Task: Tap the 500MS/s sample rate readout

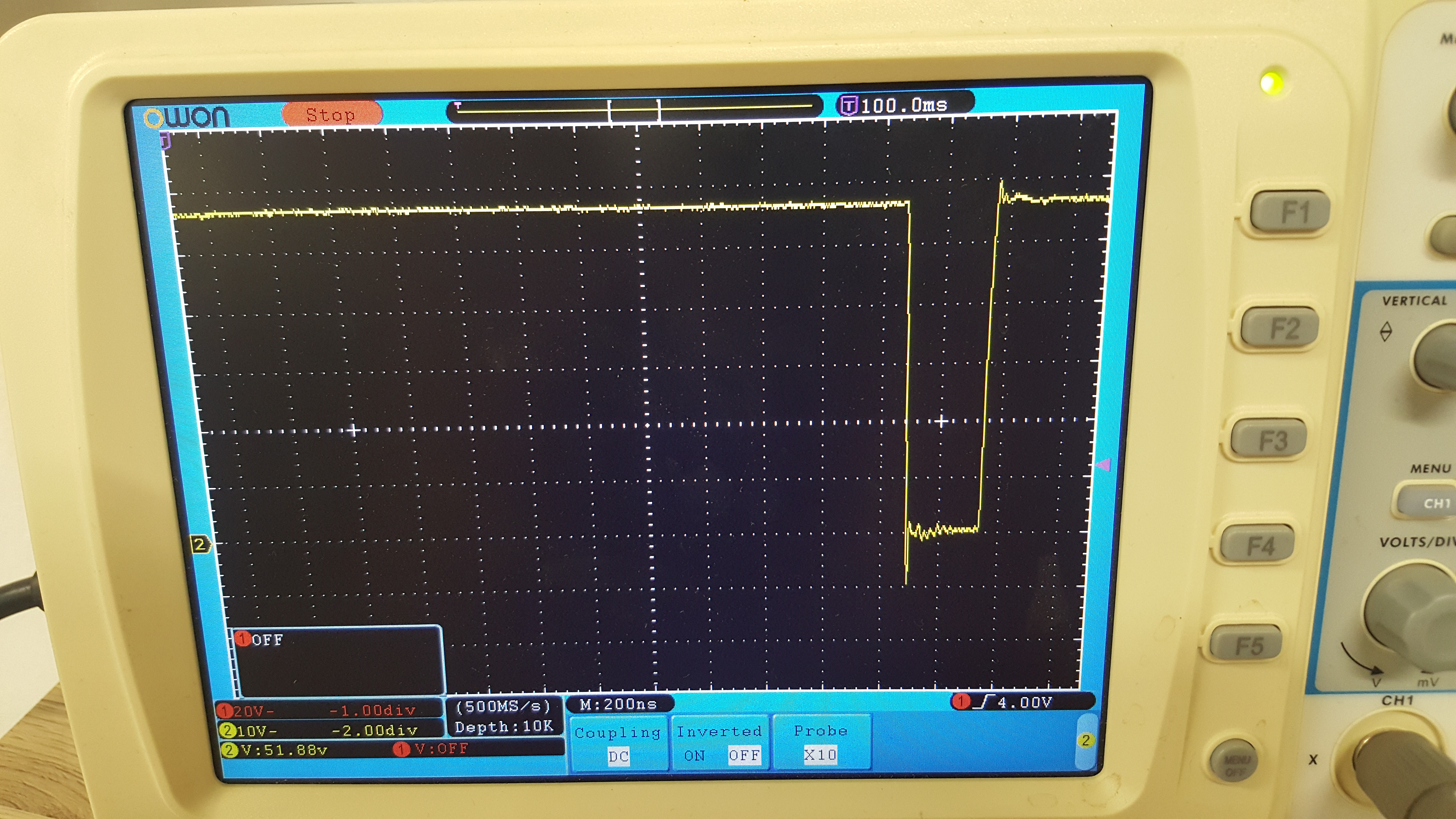Action: 503,706
